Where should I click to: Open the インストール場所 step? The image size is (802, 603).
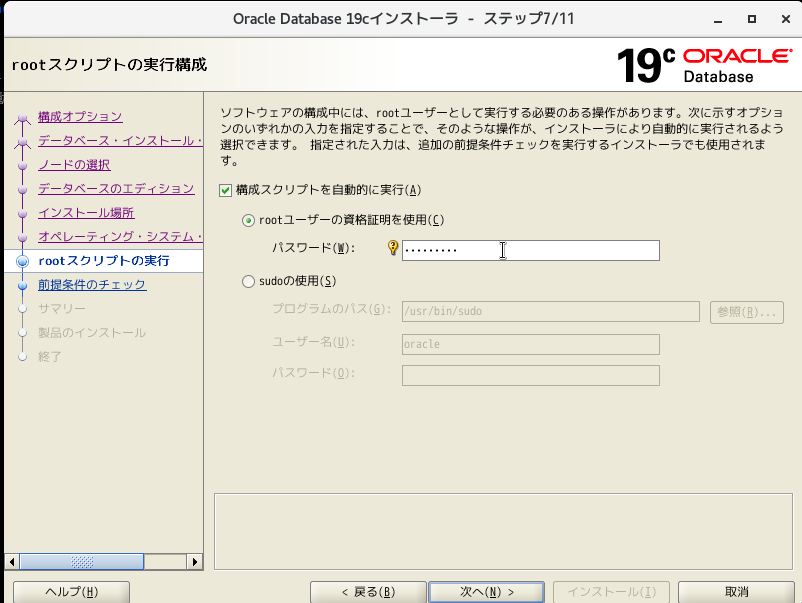point(86,212)
